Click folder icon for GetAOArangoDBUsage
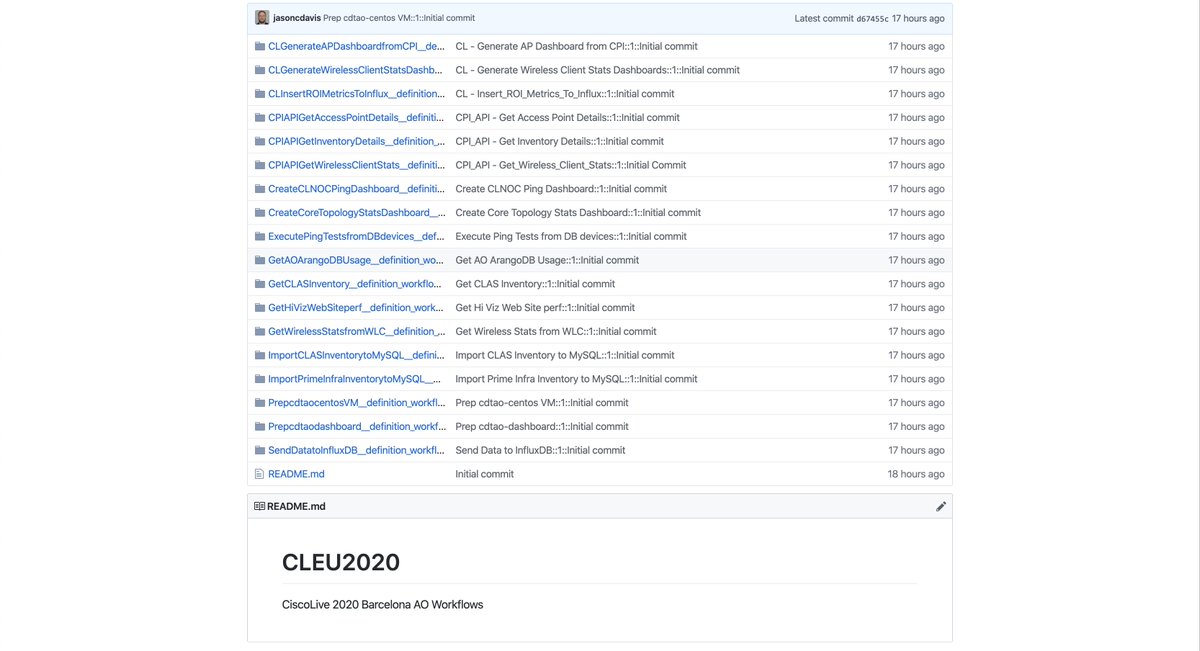 (260, 260)
